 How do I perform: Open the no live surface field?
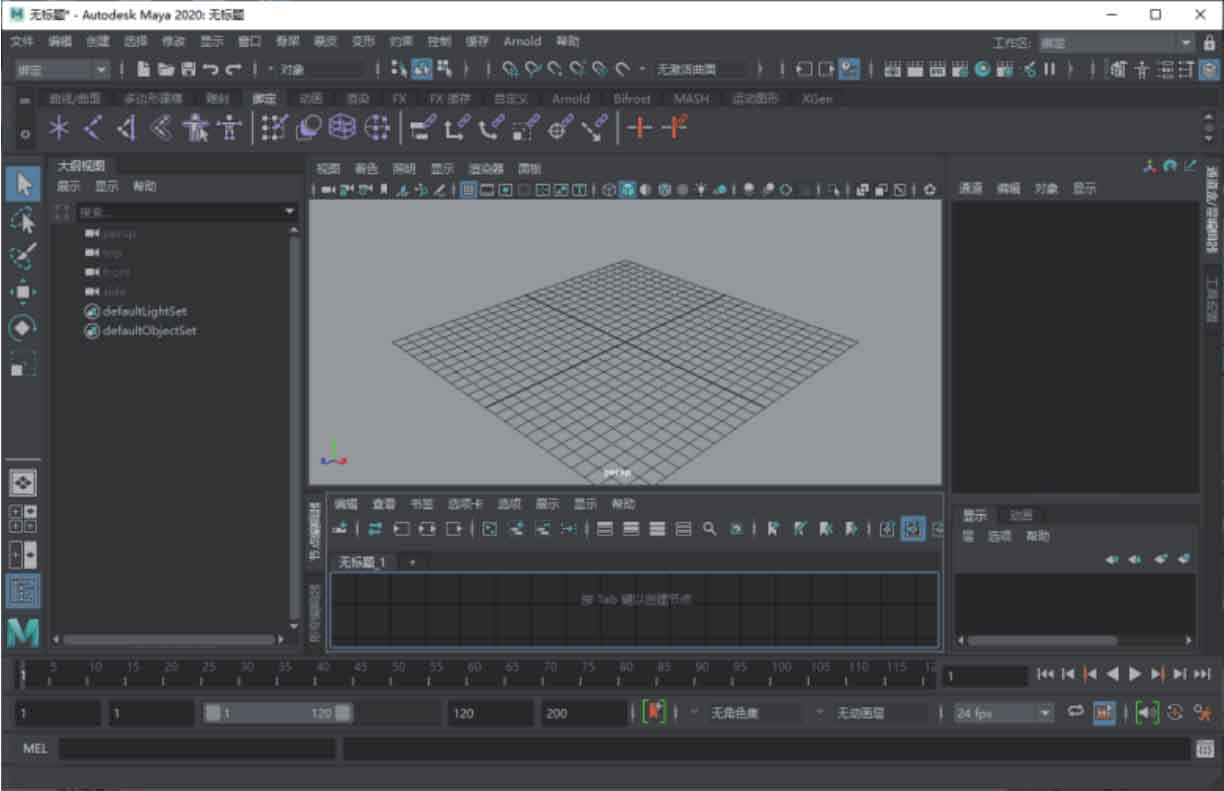click(702, 70)
